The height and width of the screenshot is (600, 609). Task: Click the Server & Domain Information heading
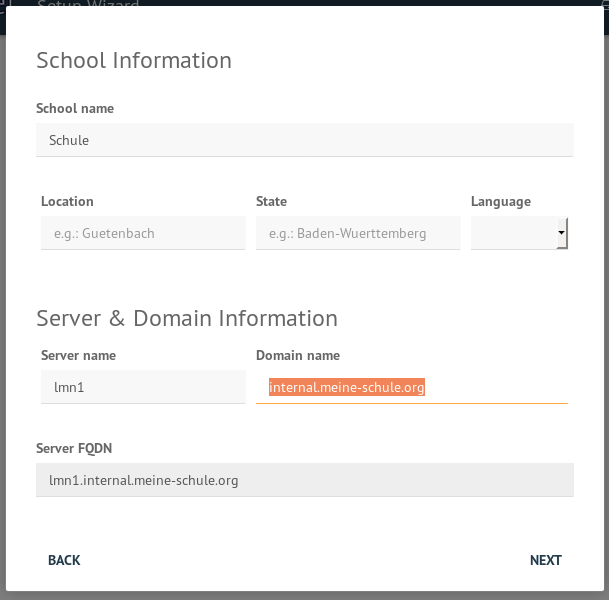pyautogui.click(x=187, y=319)
